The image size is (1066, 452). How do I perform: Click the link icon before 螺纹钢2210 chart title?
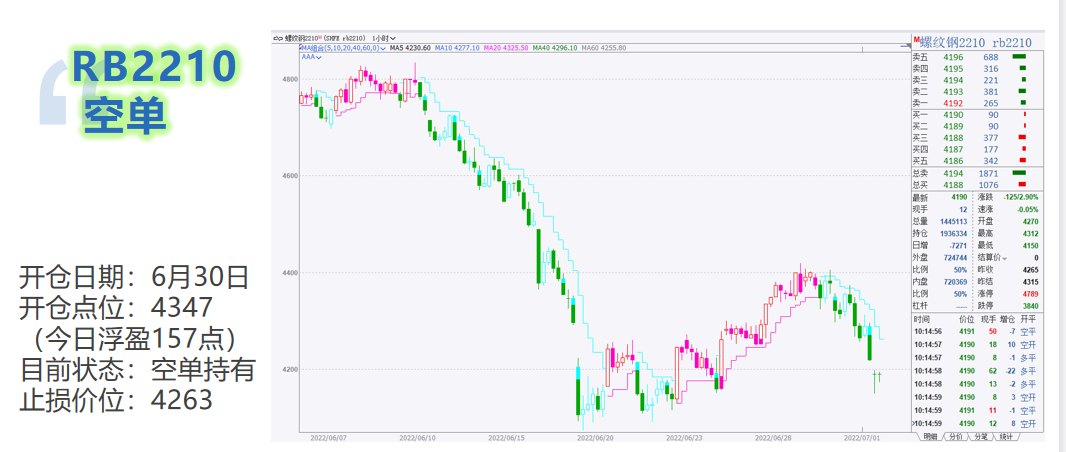click(279, 38)
